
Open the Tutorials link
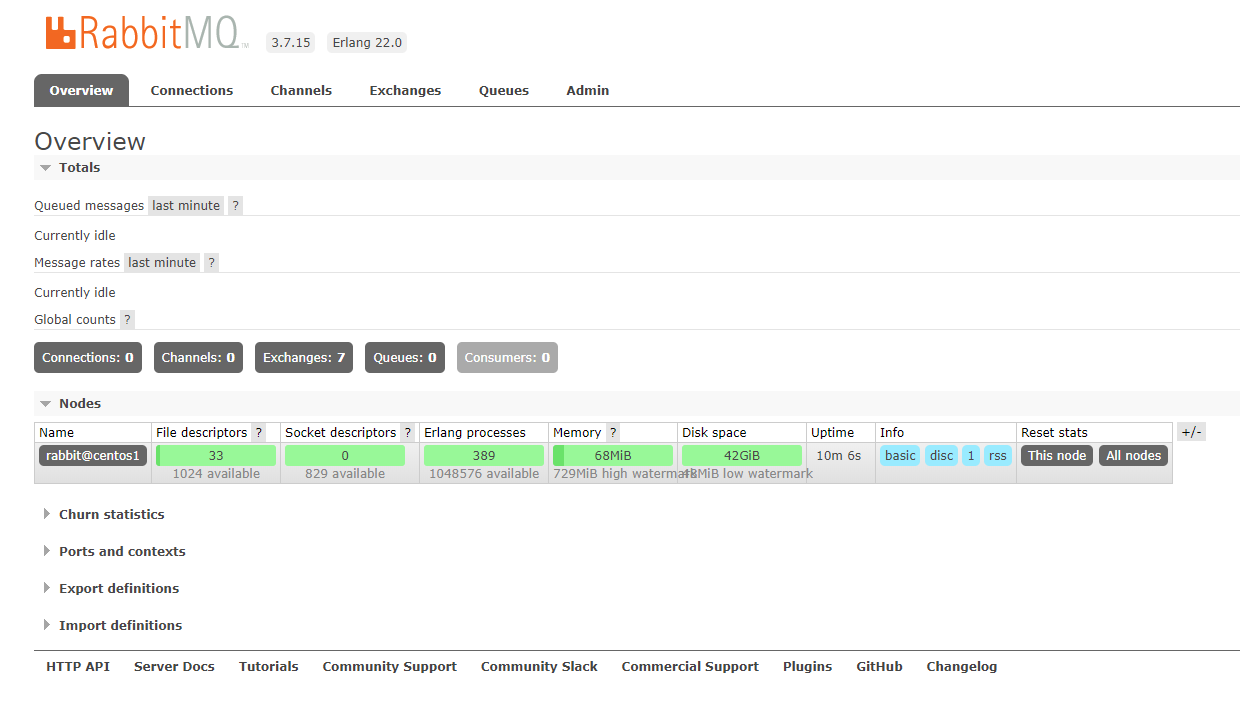point(268,666)
